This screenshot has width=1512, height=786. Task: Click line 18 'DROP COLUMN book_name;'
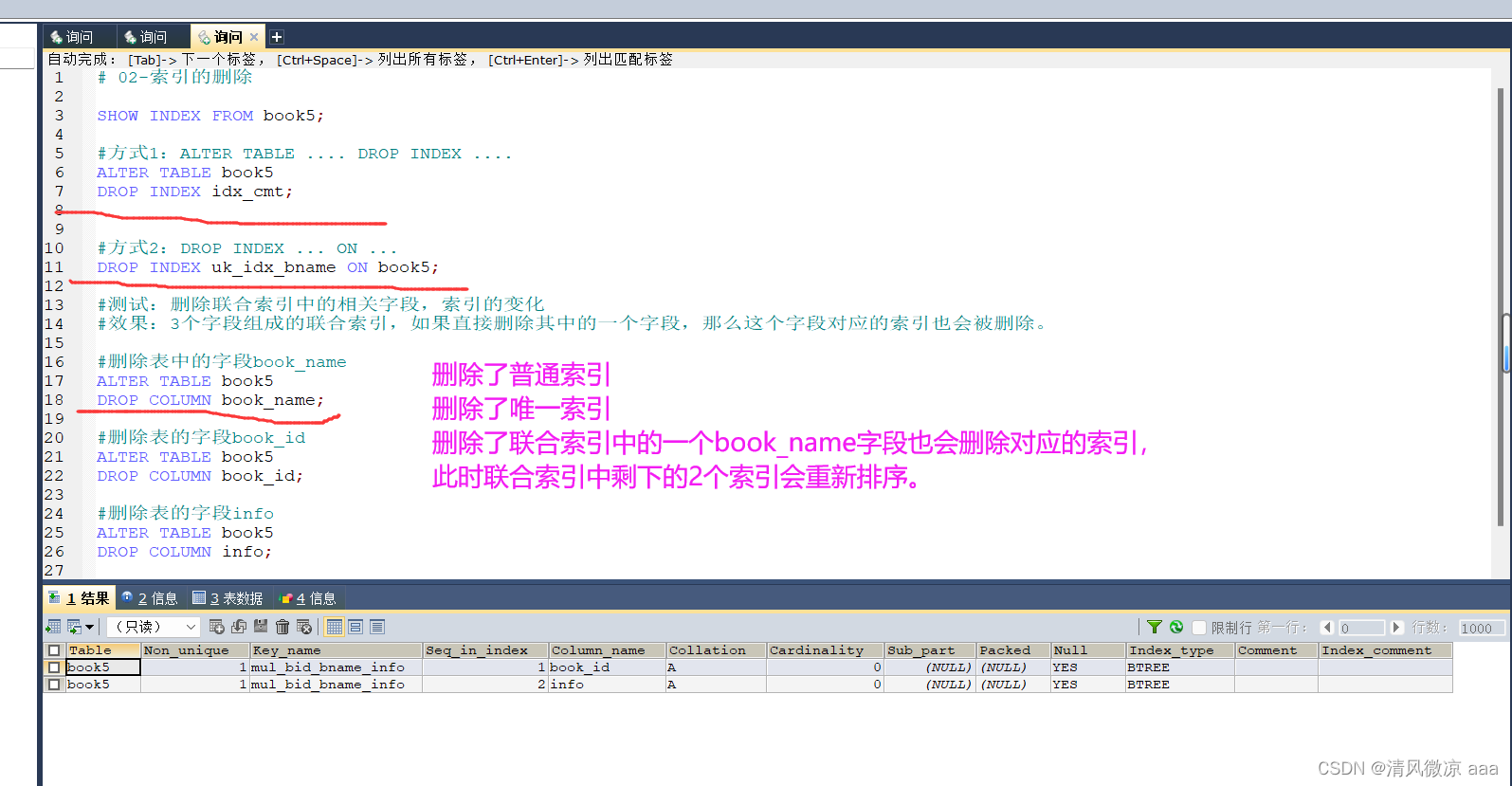click(x=210, y=400)
